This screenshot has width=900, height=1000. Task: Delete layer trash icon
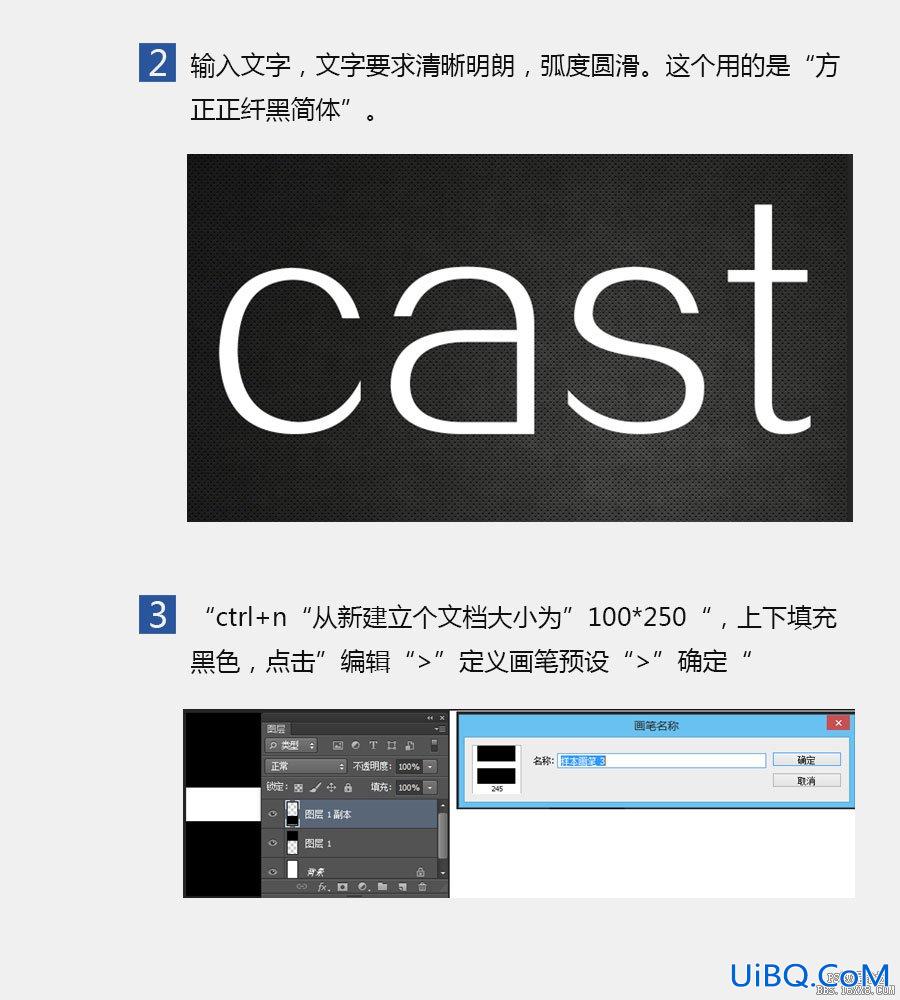point(422,886)
